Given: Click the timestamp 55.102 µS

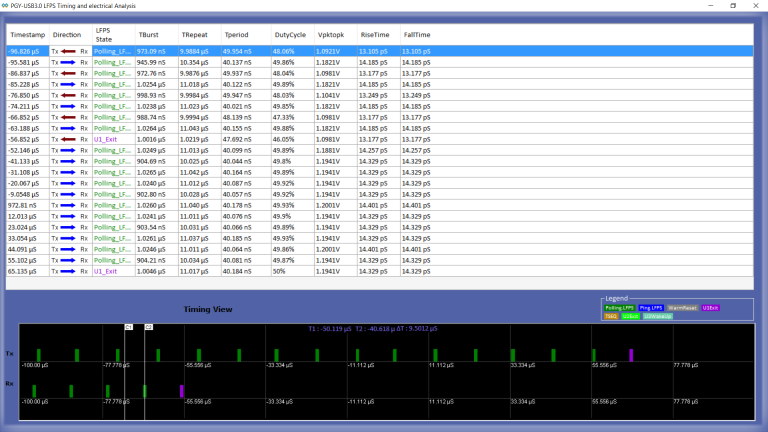Looking at the screenshot, I should [22, 261].
